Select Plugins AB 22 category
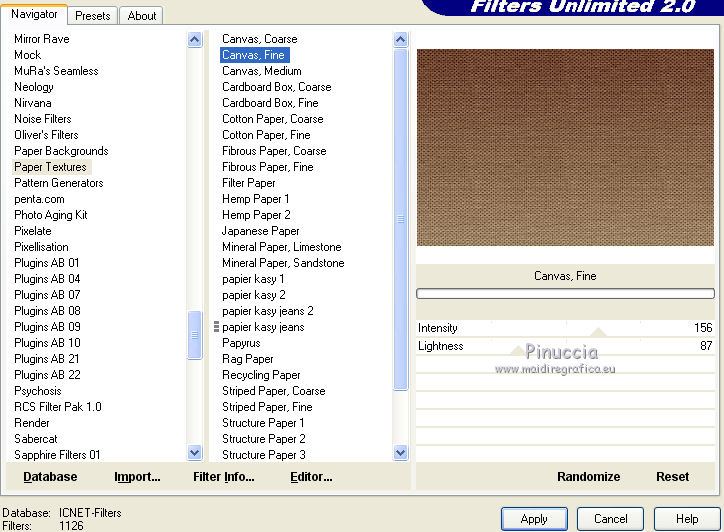Viewport: 724px width, 532px height. 47,375
